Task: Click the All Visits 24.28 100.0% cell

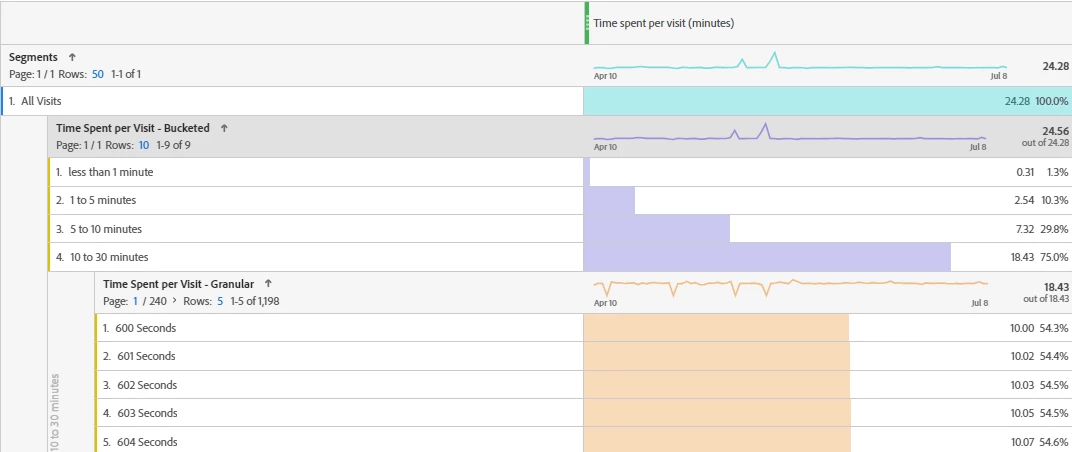Action: click(x=827, y=101)
